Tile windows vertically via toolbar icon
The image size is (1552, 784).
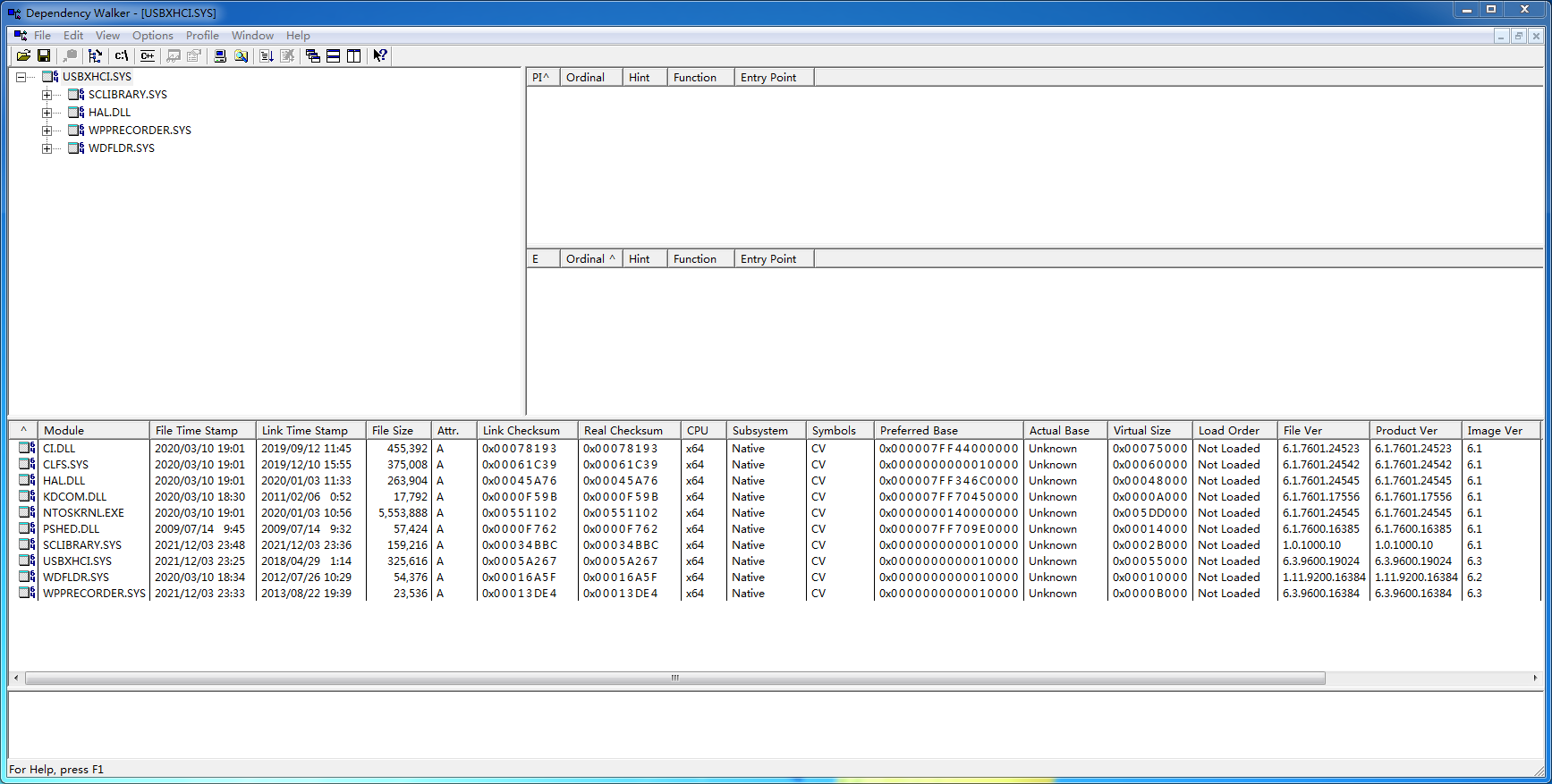pos(354,55)
